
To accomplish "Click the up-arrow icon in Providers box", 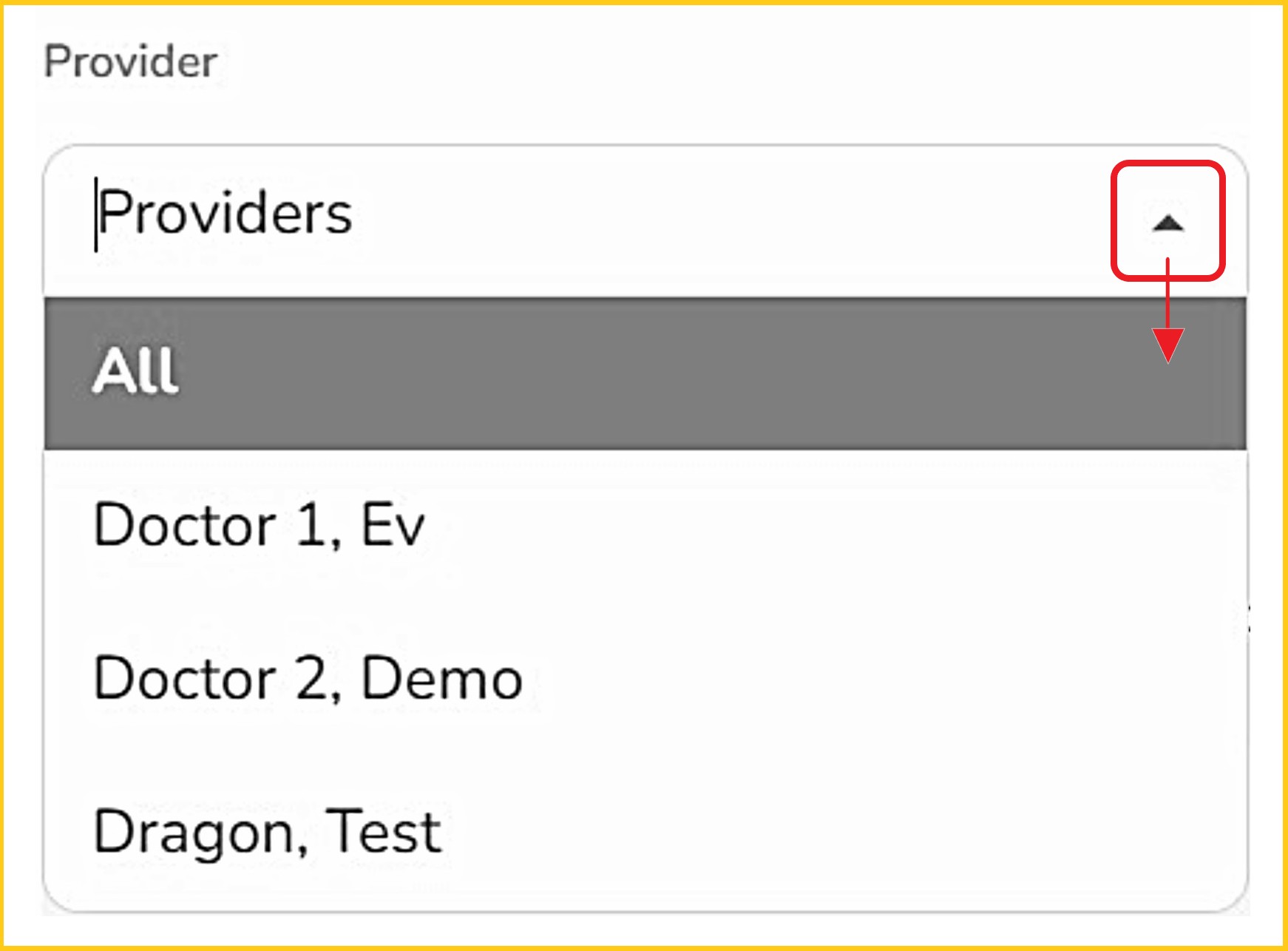I will [x=1168, y=222].
